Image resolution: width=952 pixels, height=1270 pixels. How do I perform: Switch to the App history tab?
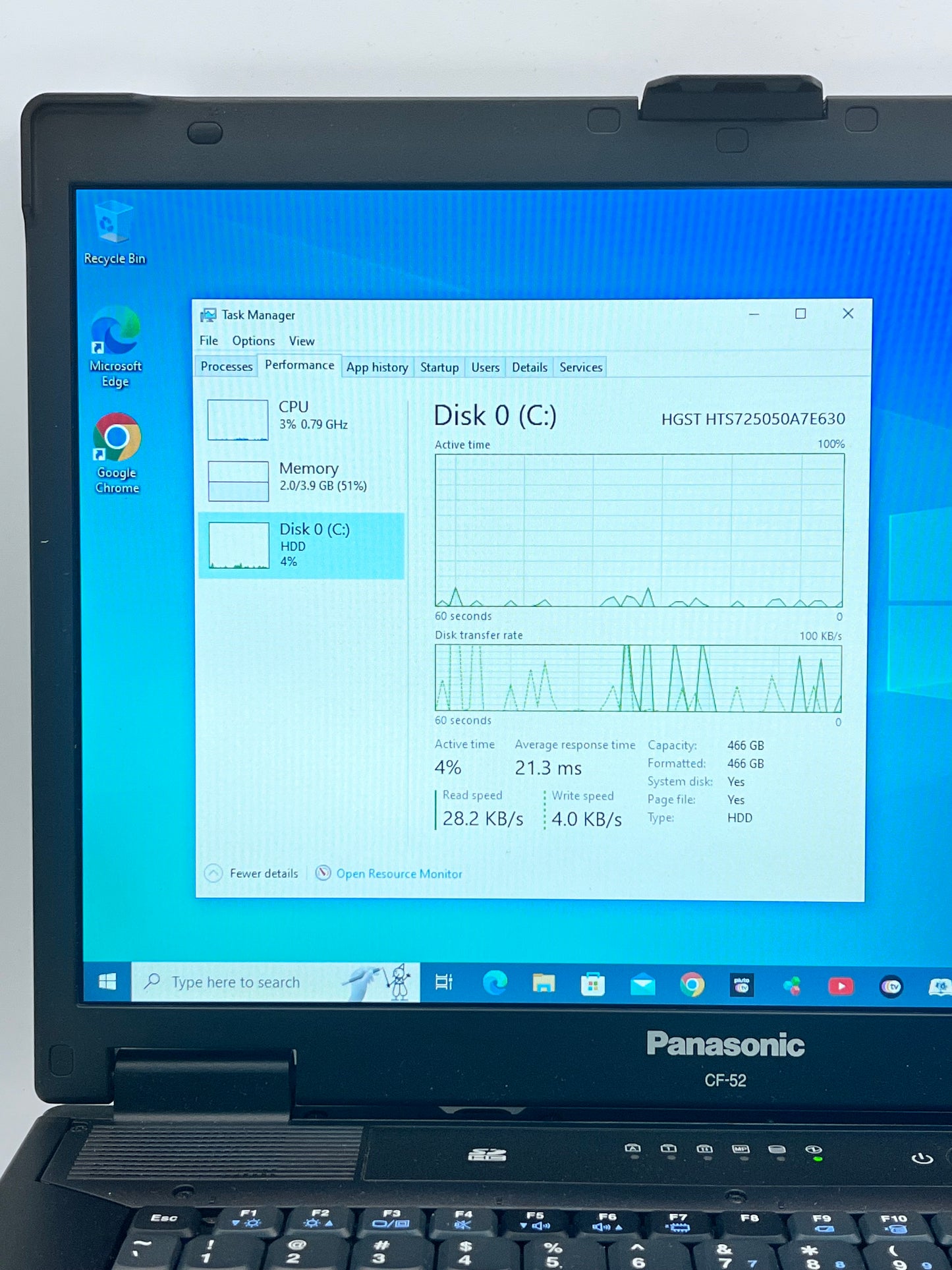pyautogui.click(x=378, y=367)
